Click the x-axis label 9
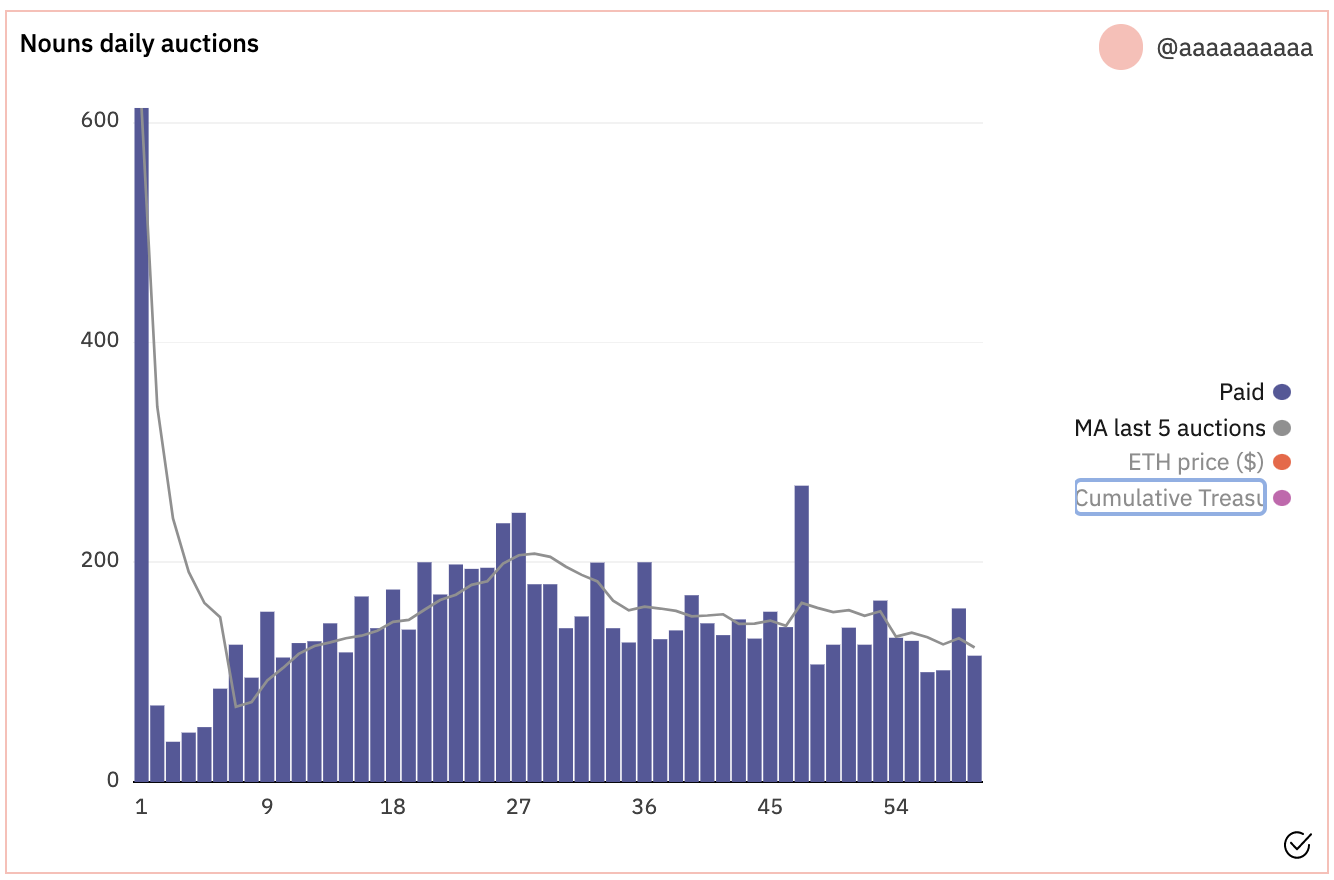This screenshot has width=1334, height=880. (x=267, y=807)
